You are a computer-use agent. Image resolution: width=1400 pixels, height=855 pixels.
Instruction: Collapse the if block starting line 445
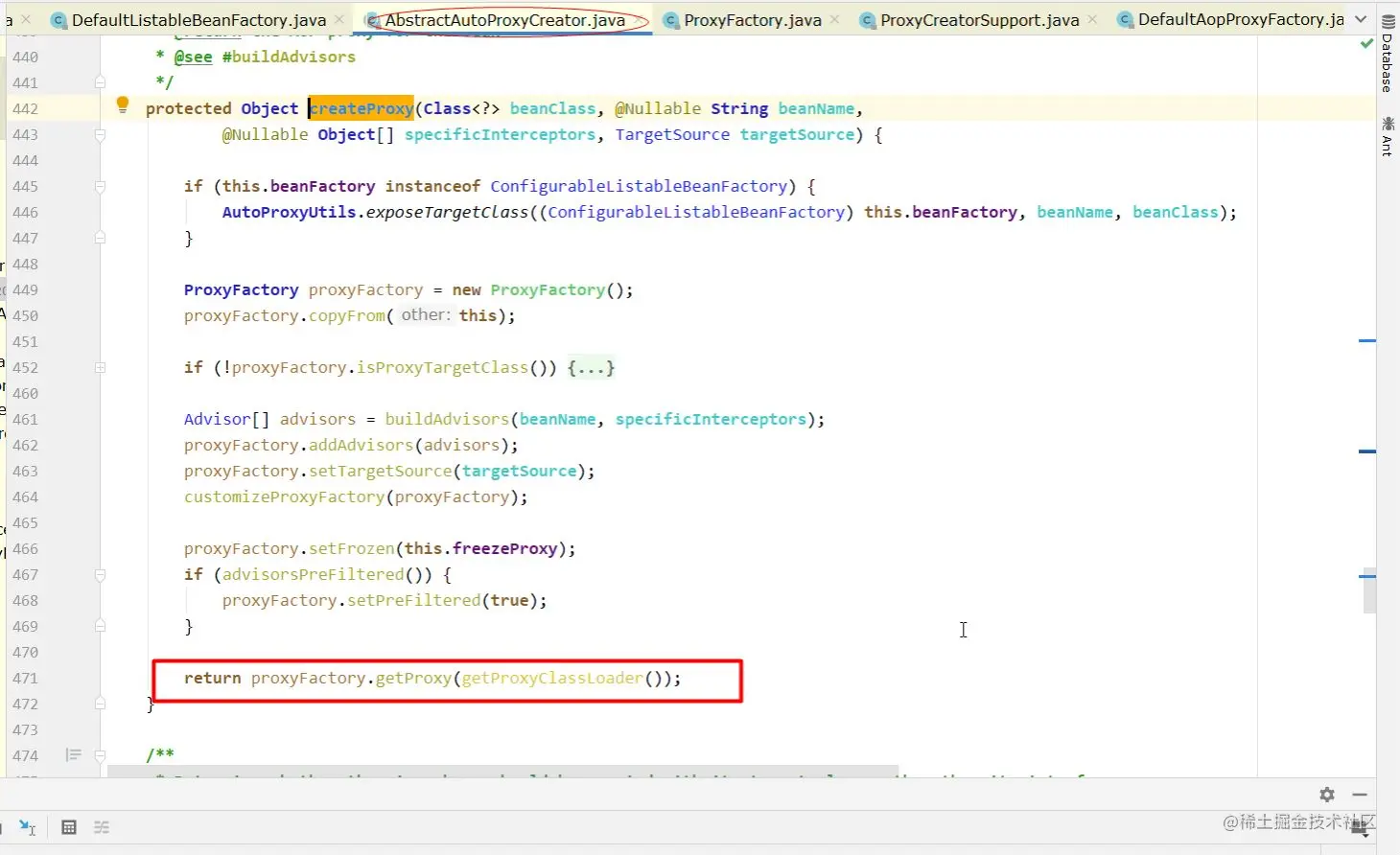coord(100,187)
